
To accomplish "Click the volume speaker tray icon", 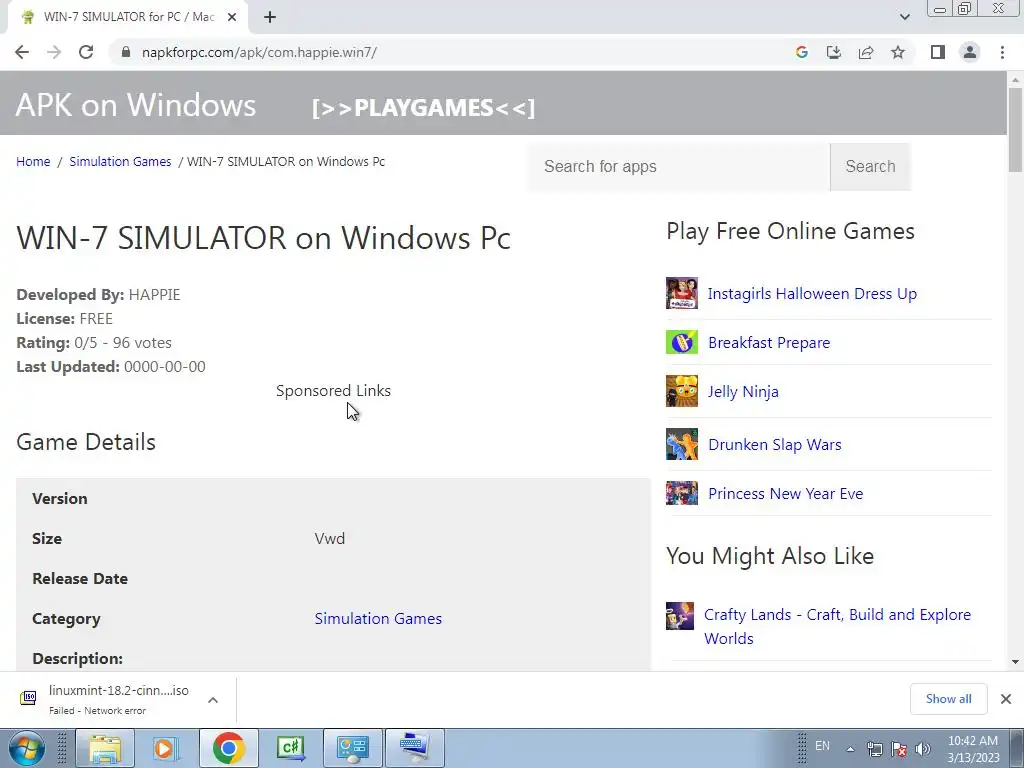I will pos(922,749).
